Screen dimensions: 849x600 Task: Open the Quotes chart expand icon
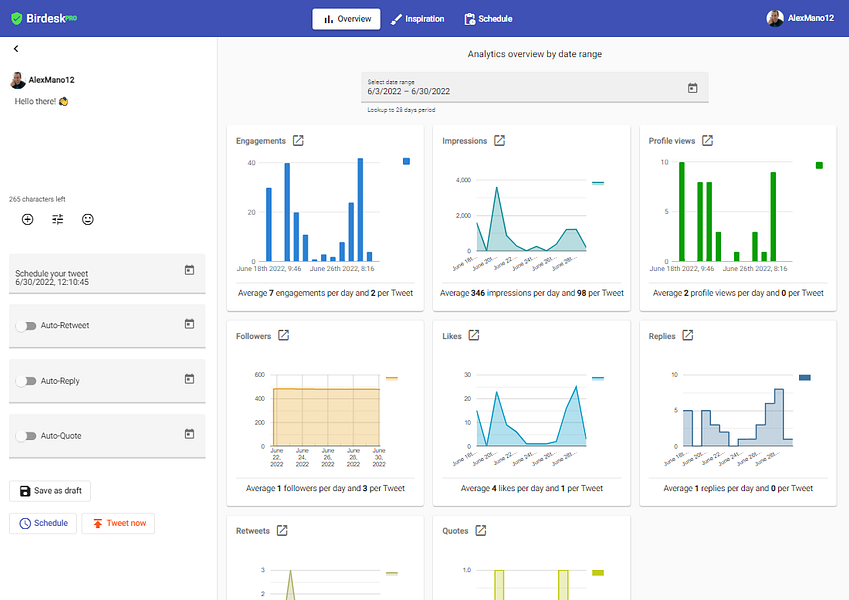[x=481, y=531]
